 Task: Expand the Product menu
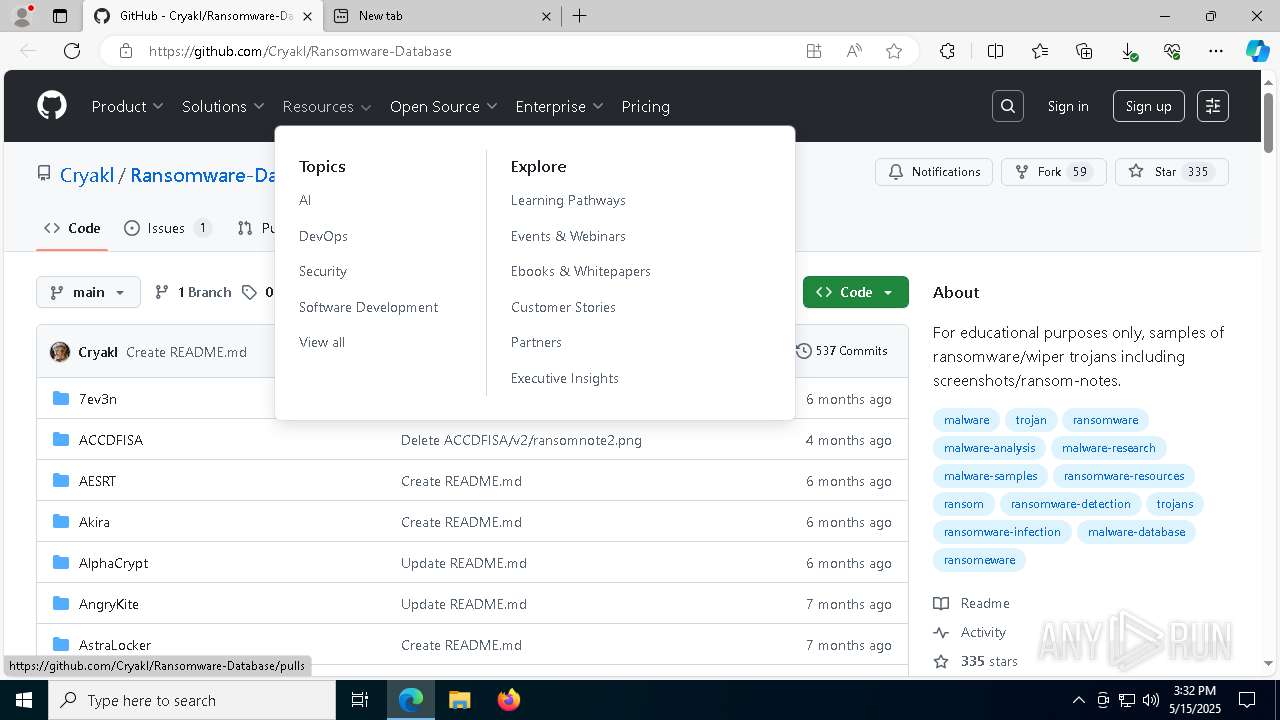pos(127,106)
